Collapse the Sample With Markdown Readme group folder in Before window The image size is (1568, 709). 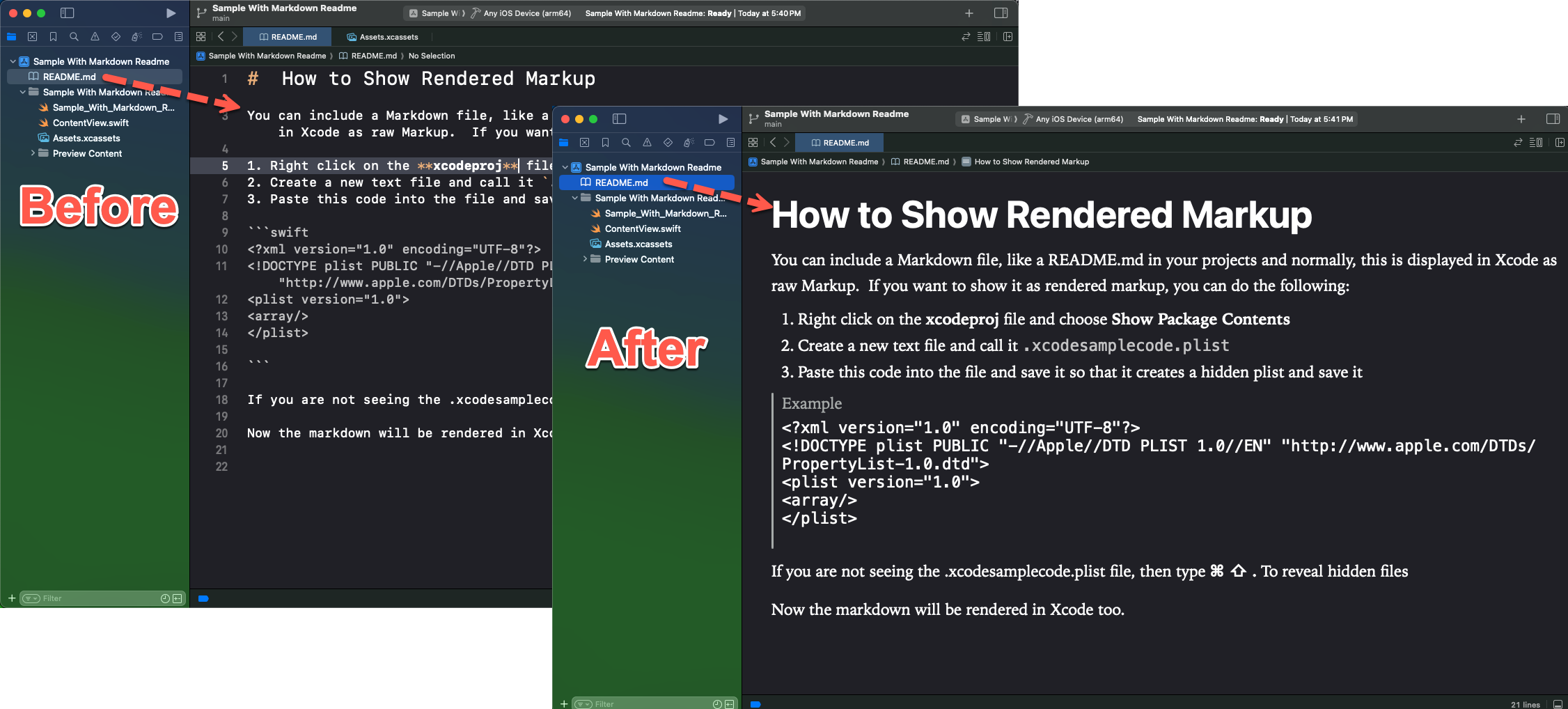pos(22,92)
